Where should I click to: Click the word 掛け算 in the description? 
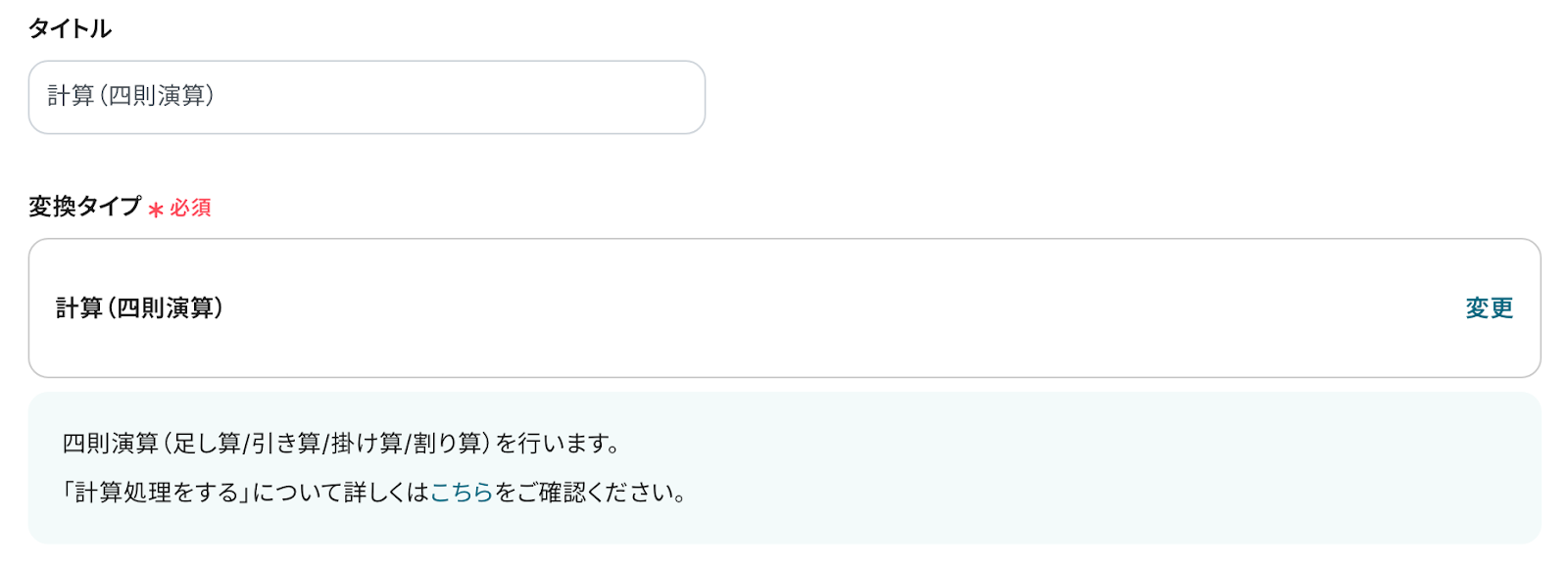[x=366, y=443]
